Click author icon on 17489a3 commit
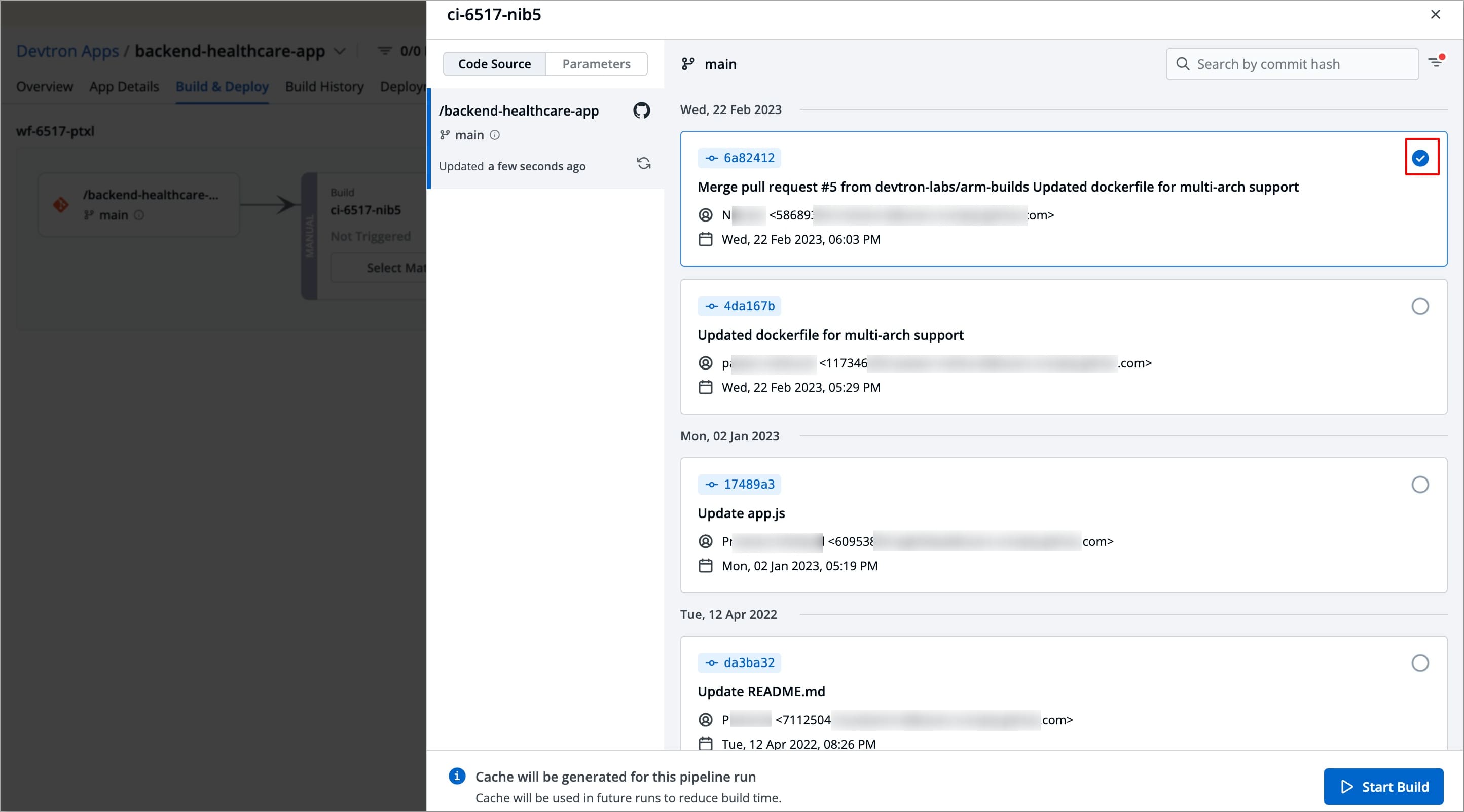1464x812 pixels. pos(705,541)
